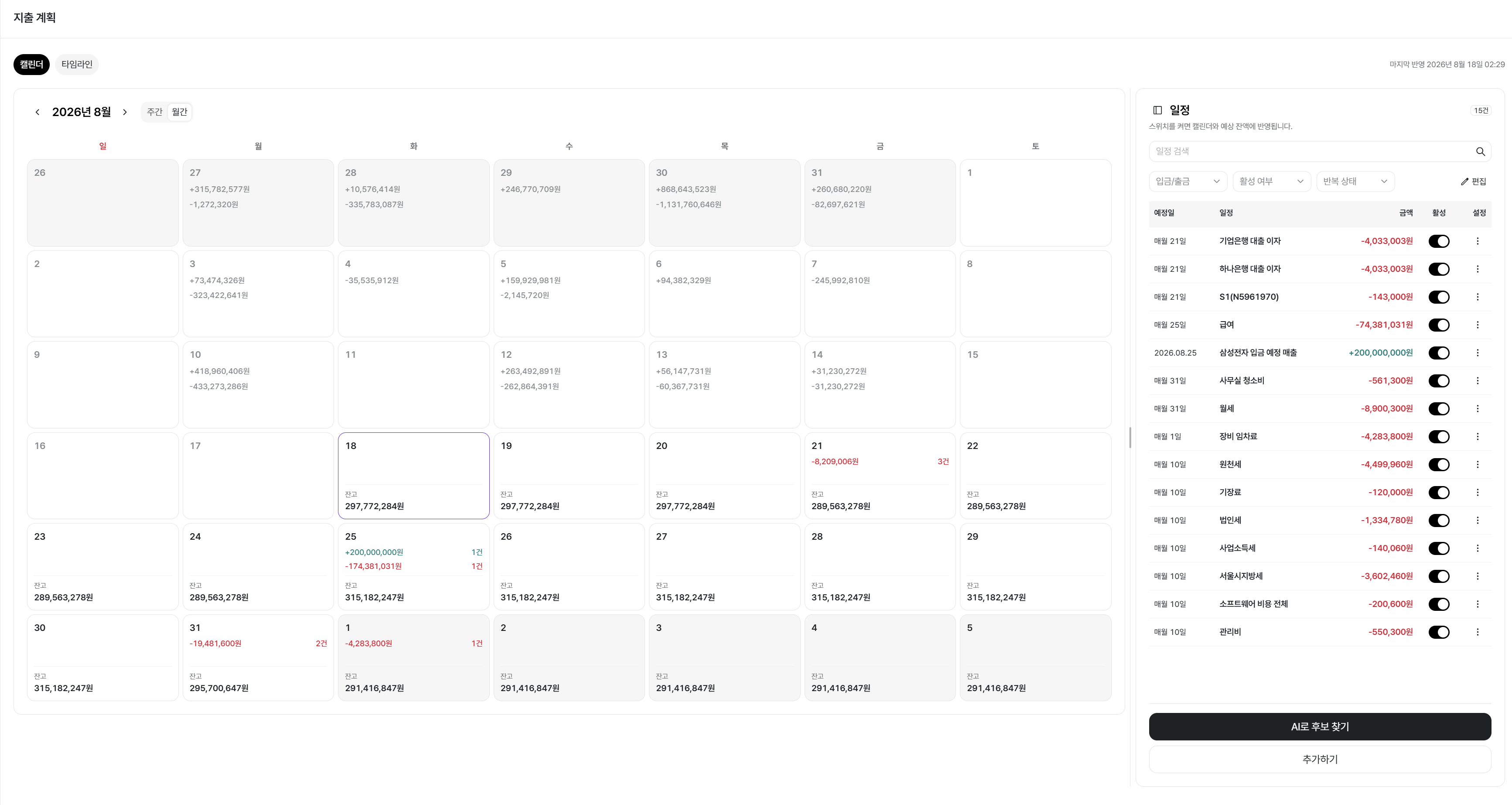Collapse schedule panel via sidebar icon beside 일정
This screenshot has width=1512, height=805.
[x=1157, y=110]
